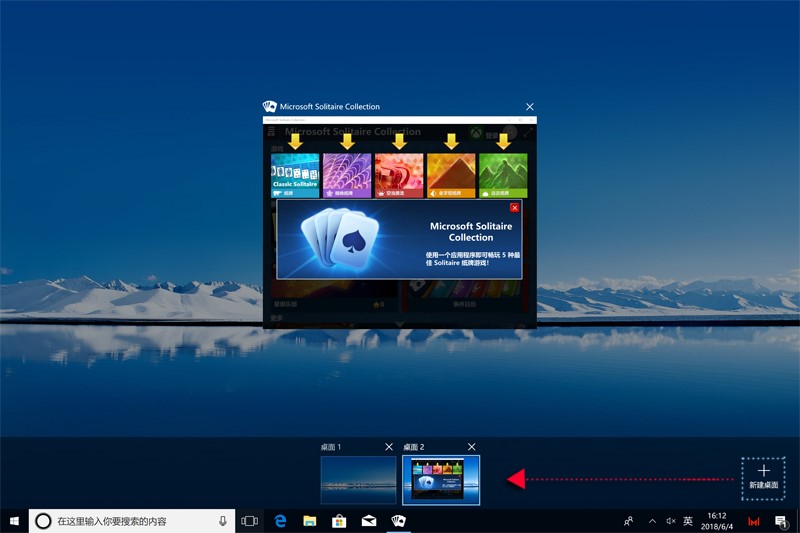Click the Solitaire Collection taskbar icon
Screen dimensions: 800x533
pos(398,521)
